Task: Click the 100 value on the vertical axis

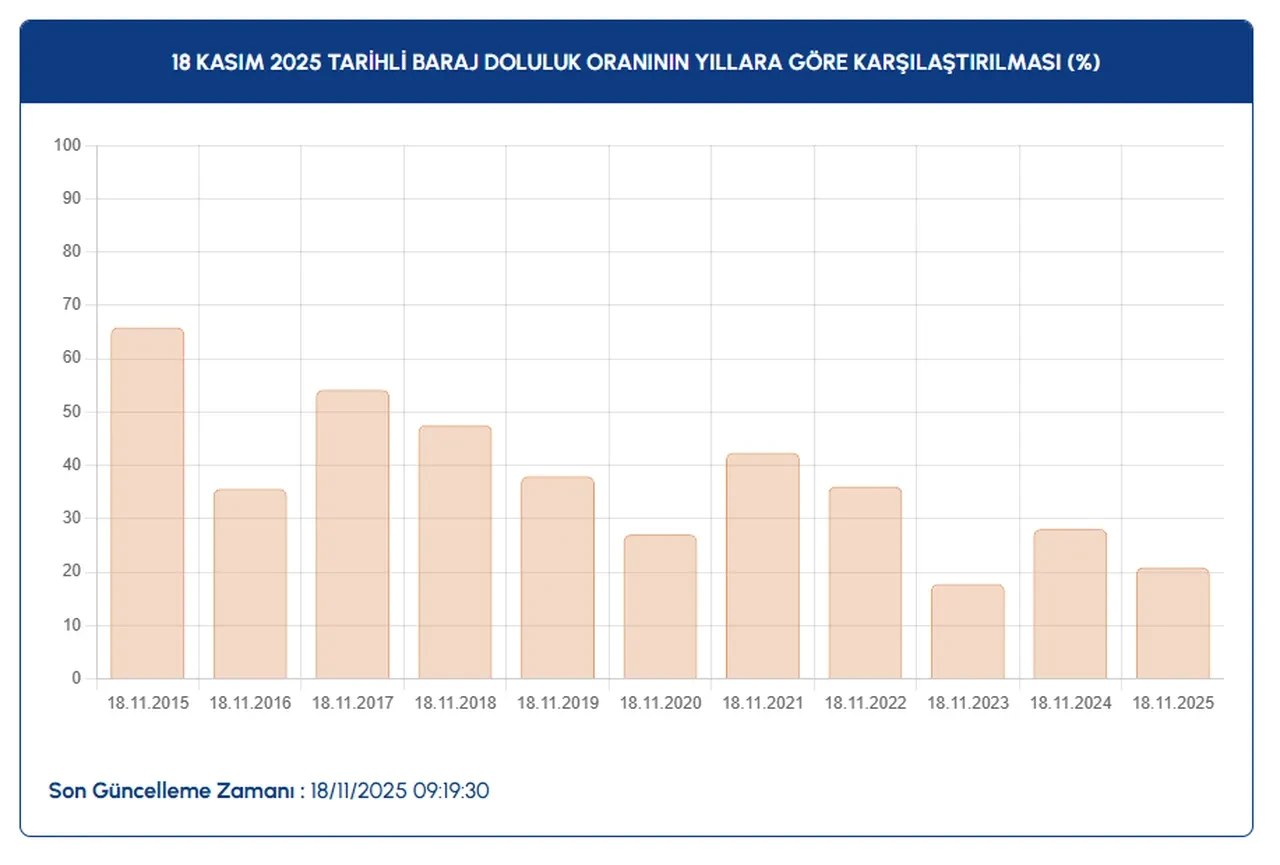Action: [66, 144]
